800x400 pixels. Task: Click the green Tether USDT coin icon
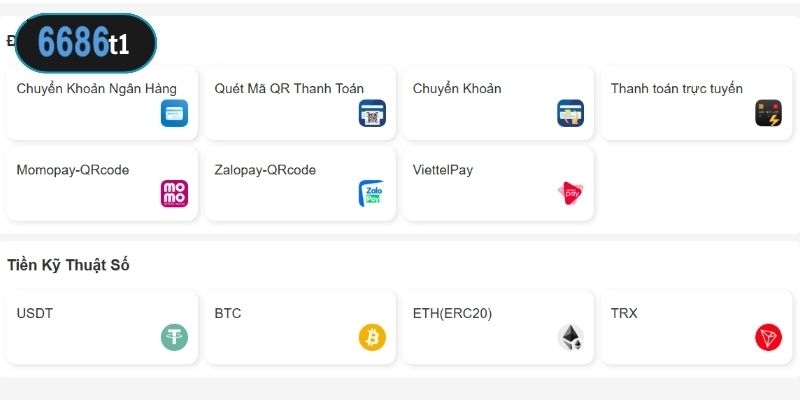tap(174, 337)
